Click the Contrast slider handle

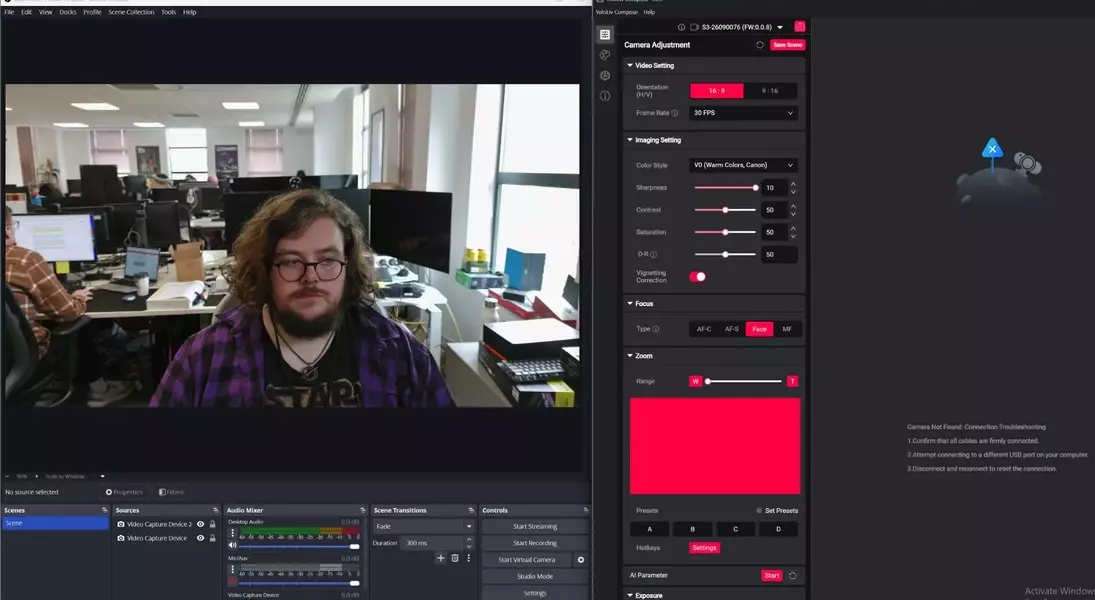pyautogui.click(x=725, y=210)
